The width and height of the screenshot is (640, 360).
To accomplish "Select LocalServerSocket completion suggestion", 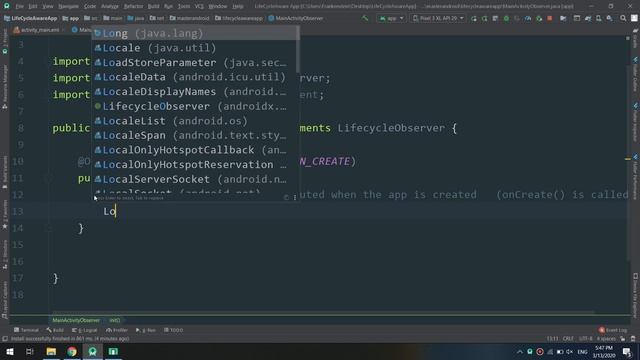I will point(195,179).
